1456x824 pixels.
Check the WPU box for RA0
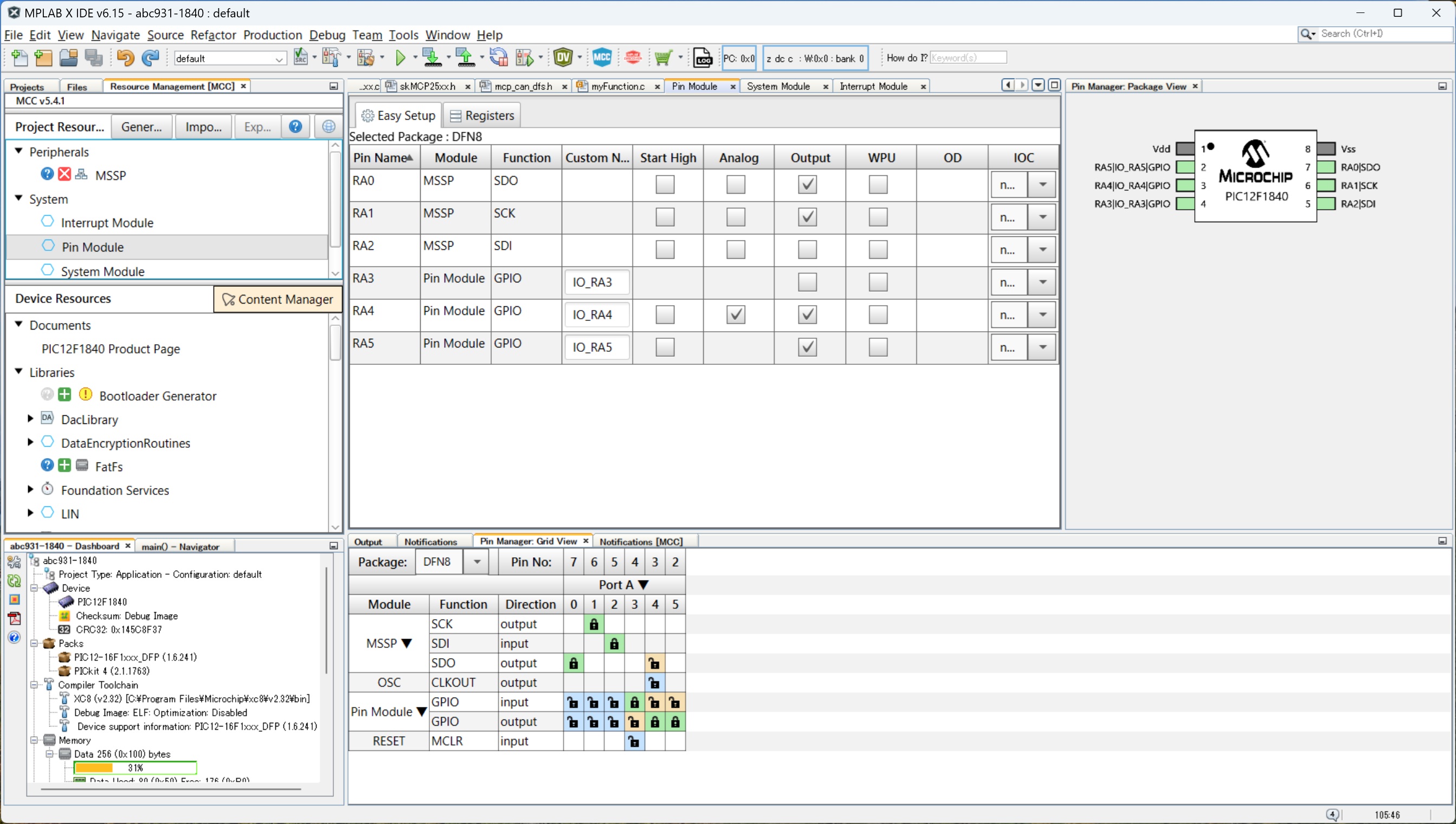878,184
